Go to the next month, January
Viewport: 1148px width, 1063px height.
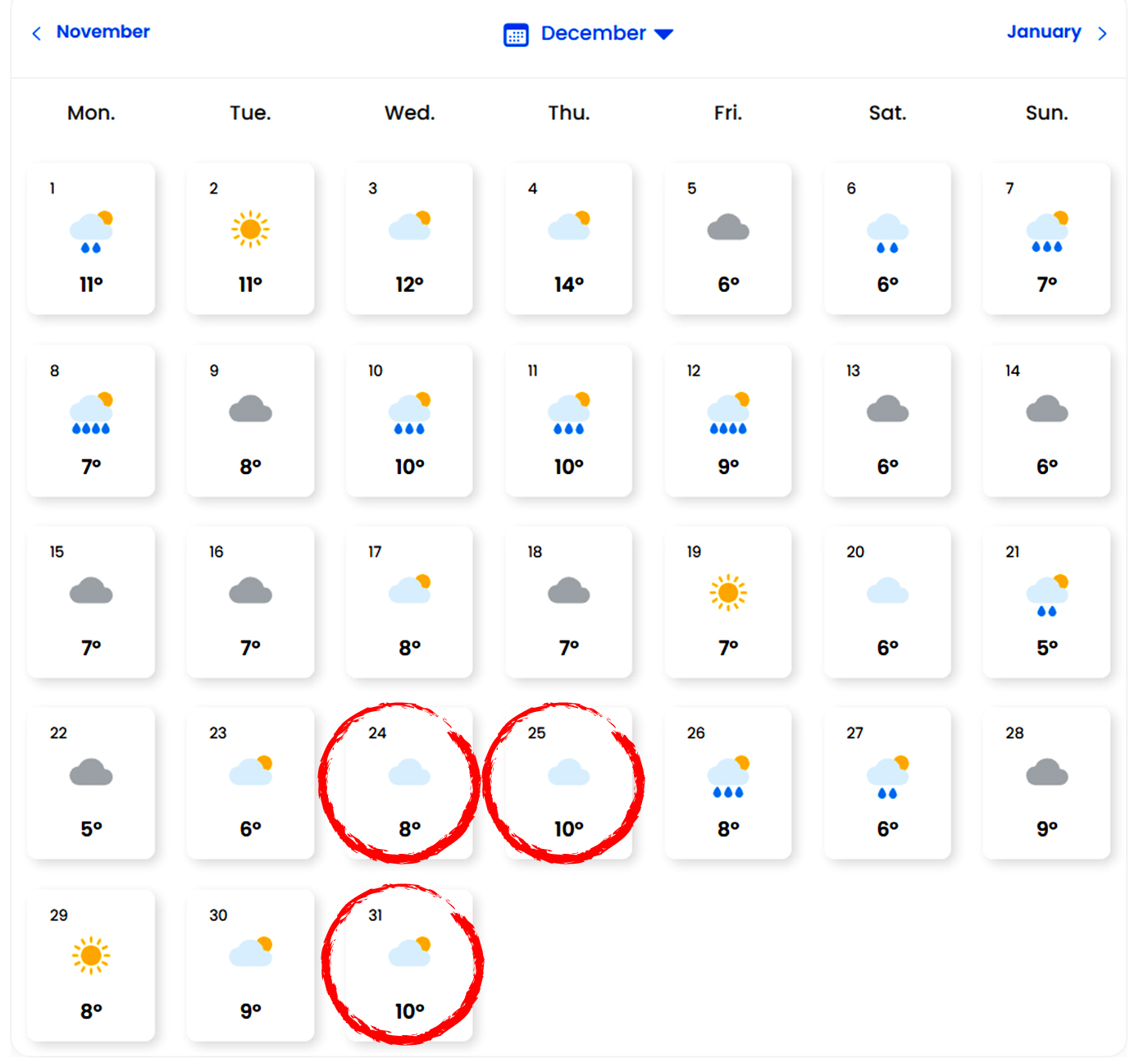(x=1043, y=32)
